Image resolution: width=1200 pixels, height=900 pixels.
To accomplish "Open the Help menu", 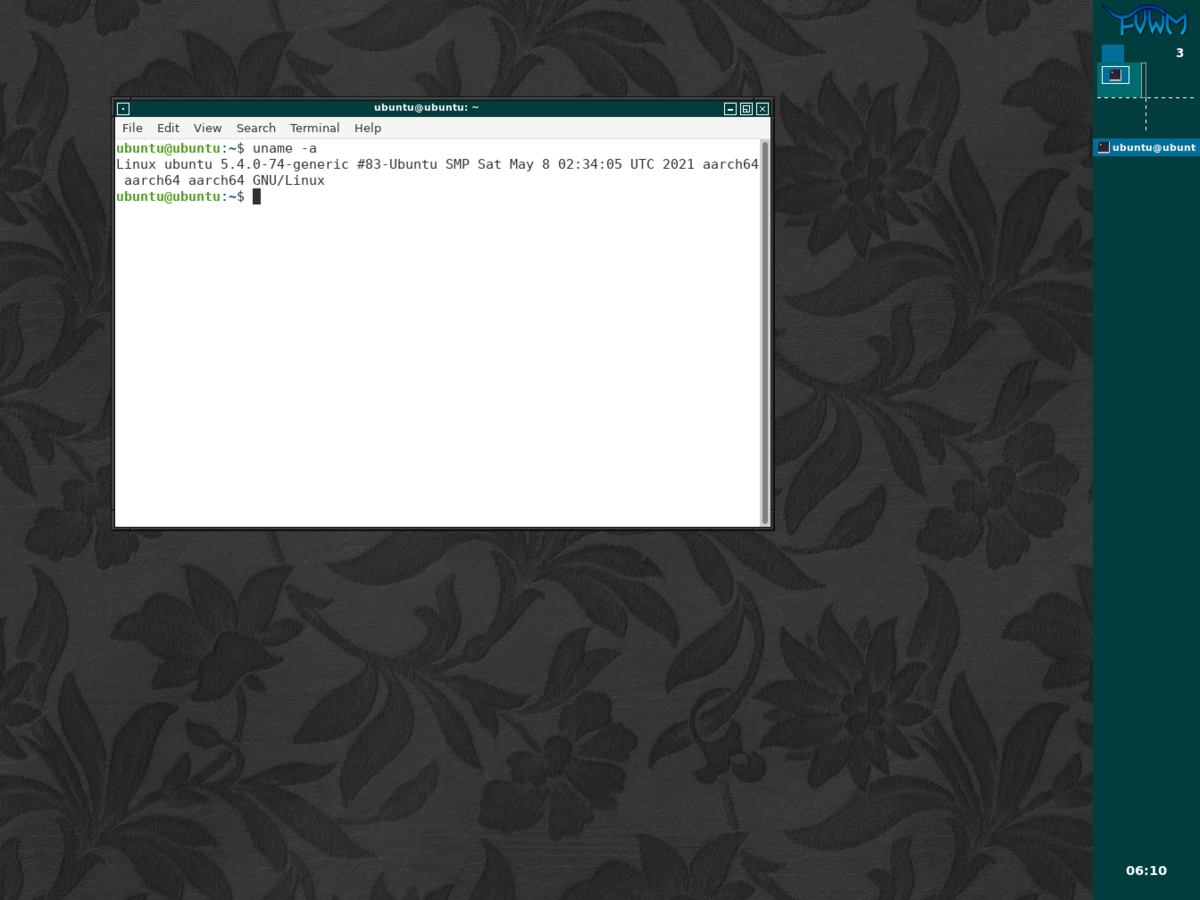I will [x=367, y=128].
